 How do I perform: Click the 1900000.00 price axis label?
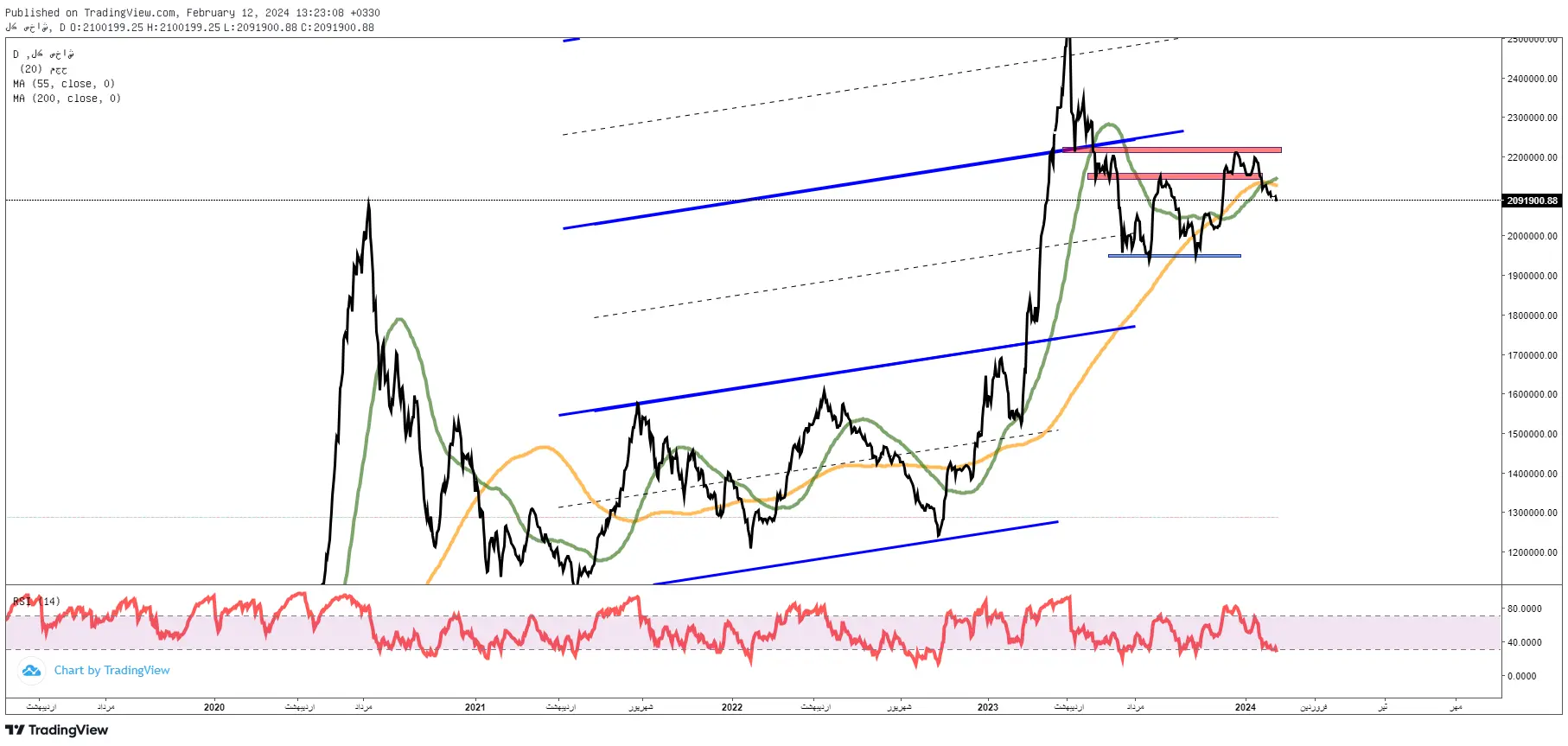[1532, 277]
